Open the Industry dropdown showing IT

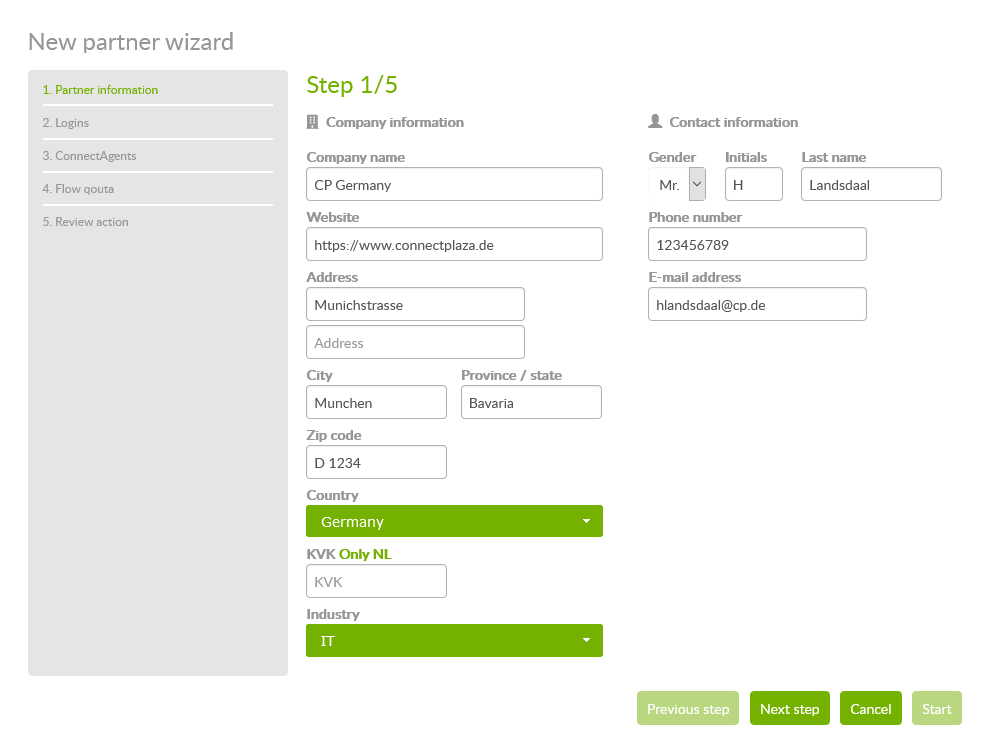[454, 641]
